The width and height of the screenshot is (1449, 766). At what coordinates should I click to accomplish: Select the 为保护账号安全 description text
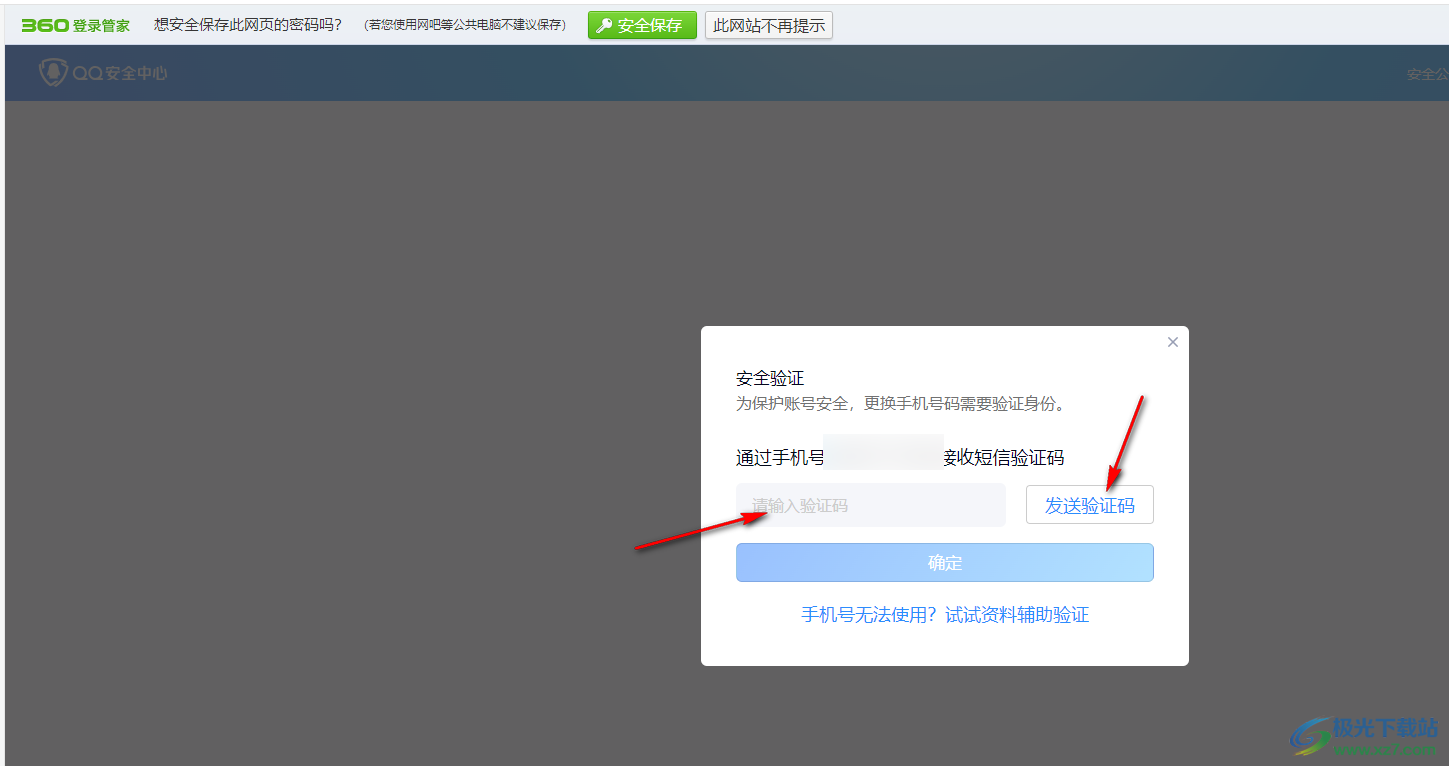click(904, 404)
